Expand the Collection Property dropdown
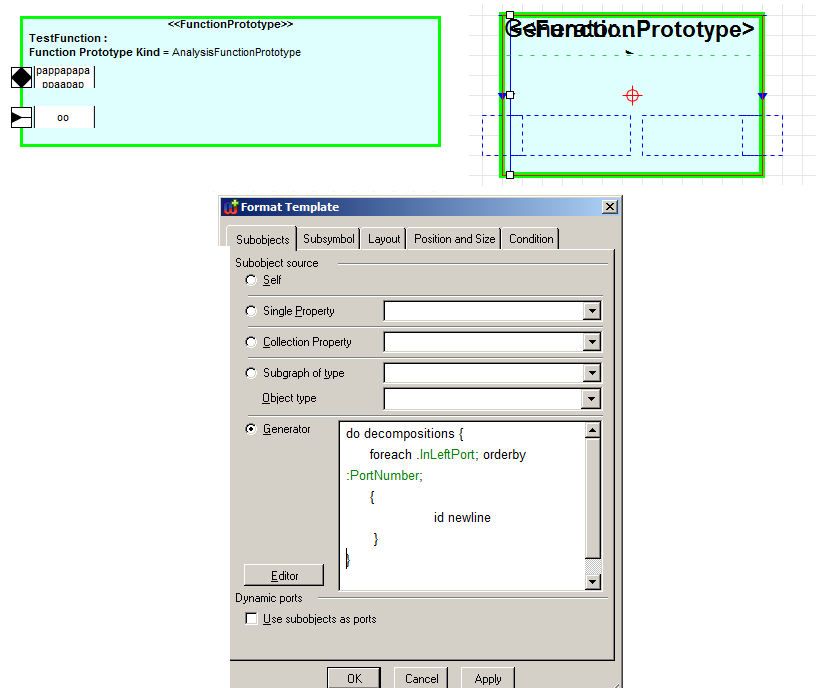 pos(592,342)
